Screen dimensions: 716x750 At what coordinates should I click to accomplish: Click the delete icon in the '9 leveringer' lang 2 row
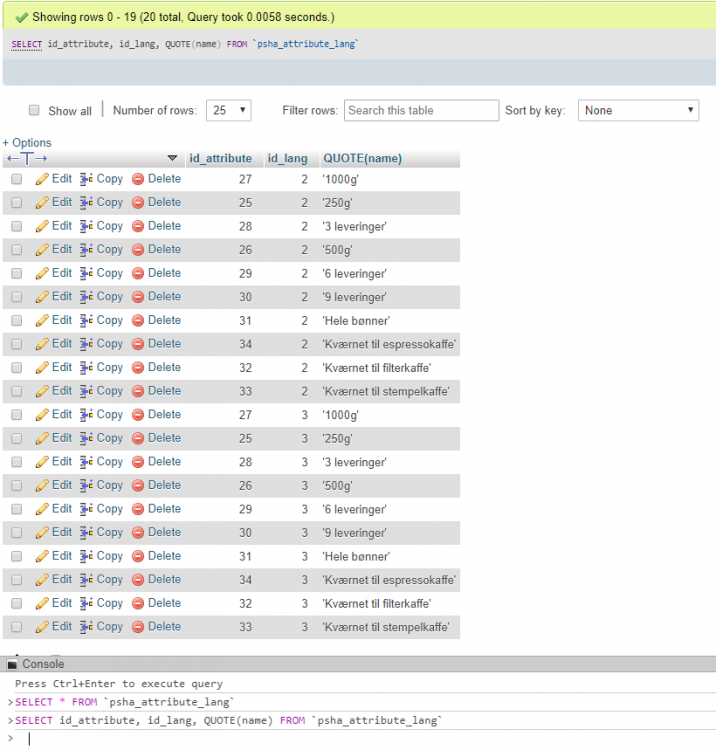click(138, 297)
